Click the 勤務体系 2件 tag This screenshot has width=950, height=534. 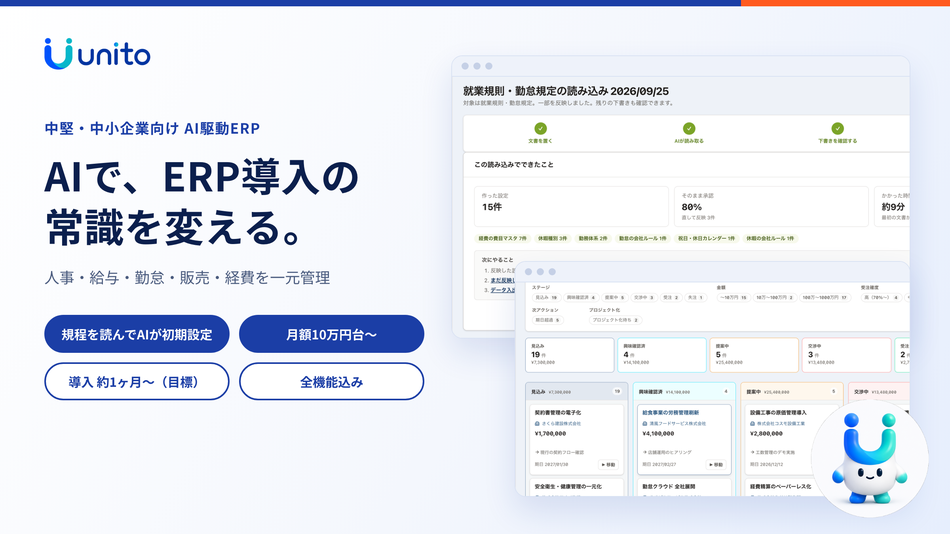[x=593, y=239]
